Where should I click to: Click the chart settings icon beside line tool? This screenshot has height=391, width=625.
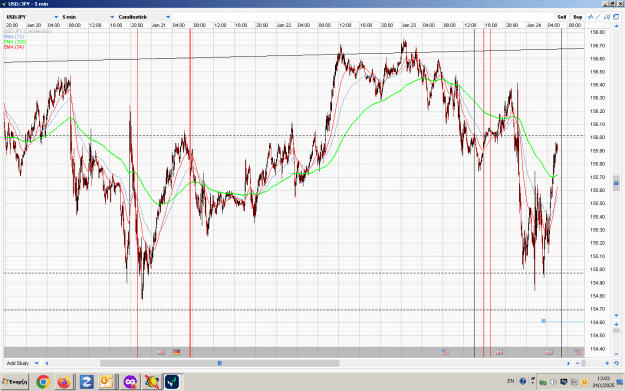point(607,17)
